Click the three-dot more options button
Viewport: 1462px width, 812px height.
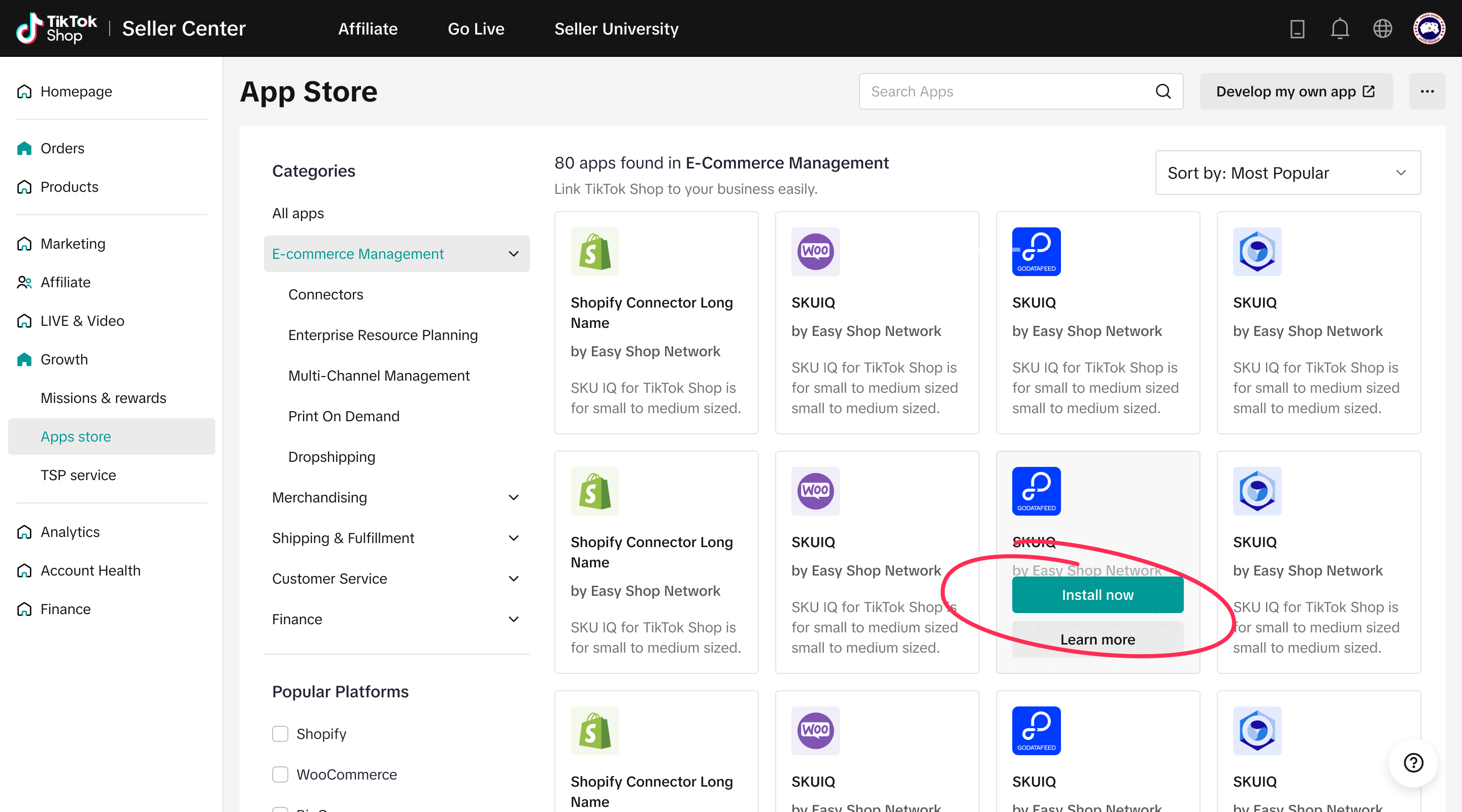coord(1427,91)
